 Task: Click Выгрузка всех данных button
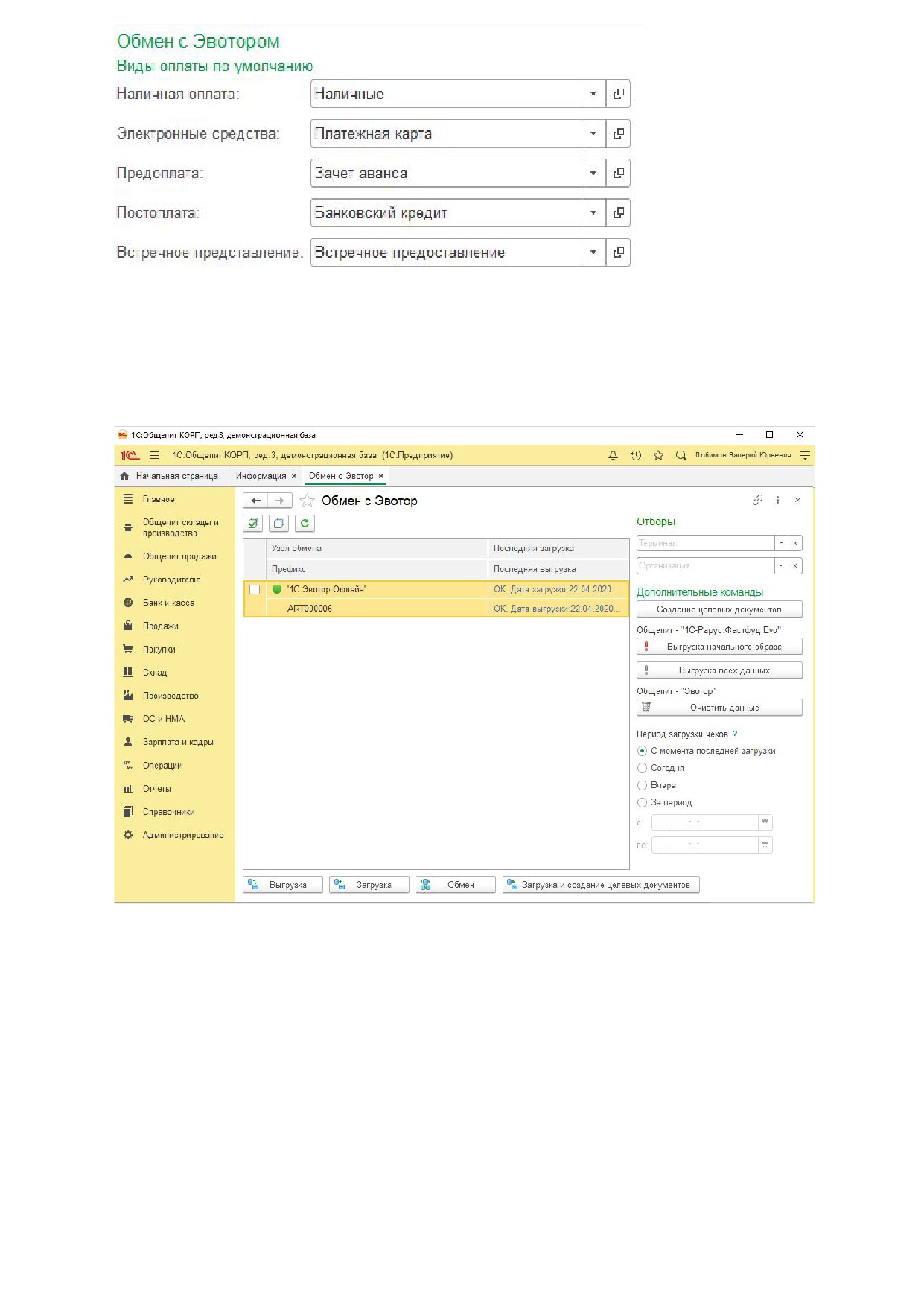tap(719, 670)
